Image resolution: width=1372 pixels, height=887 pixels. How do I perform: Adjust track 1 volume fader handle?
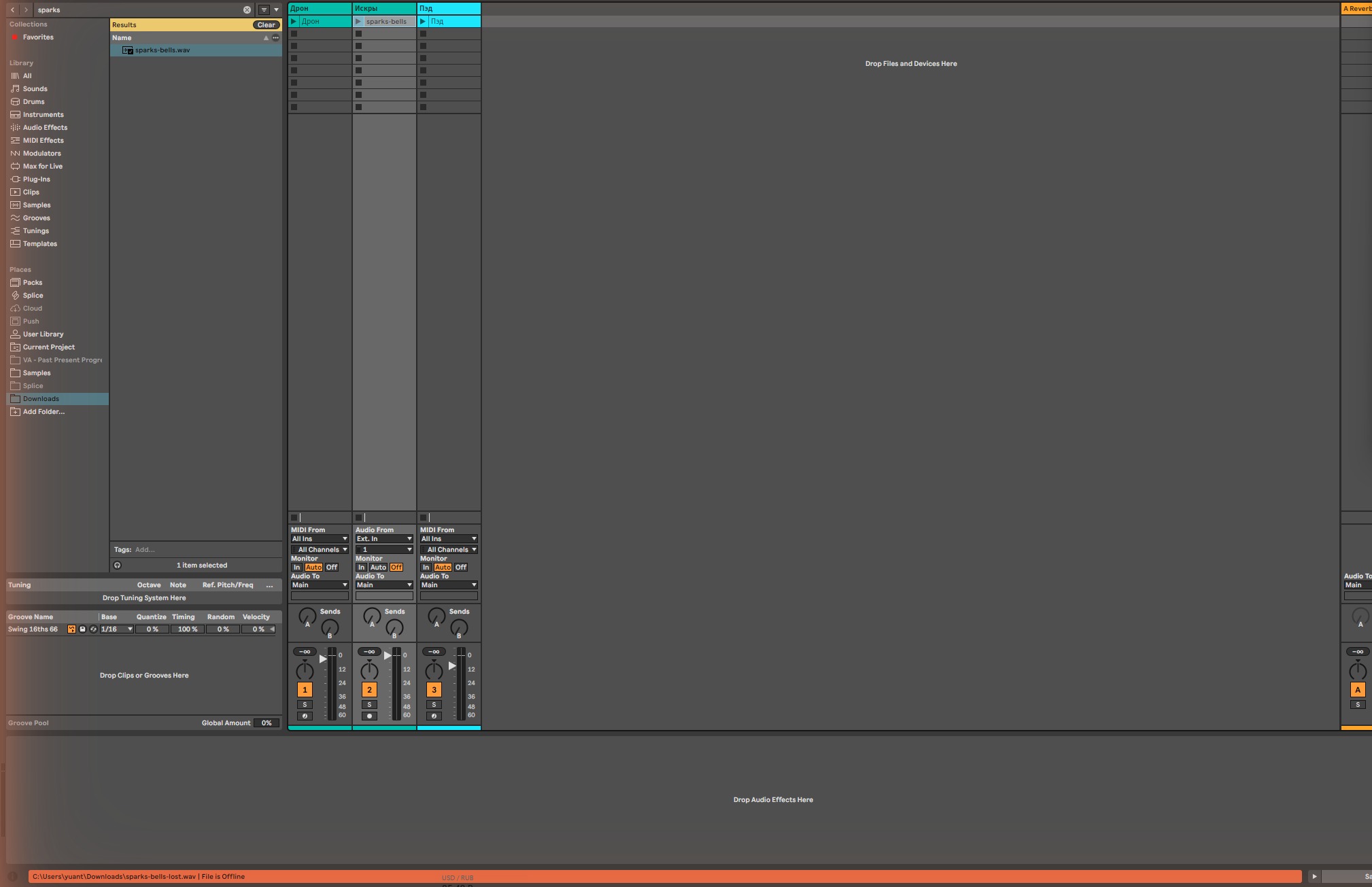323,659
